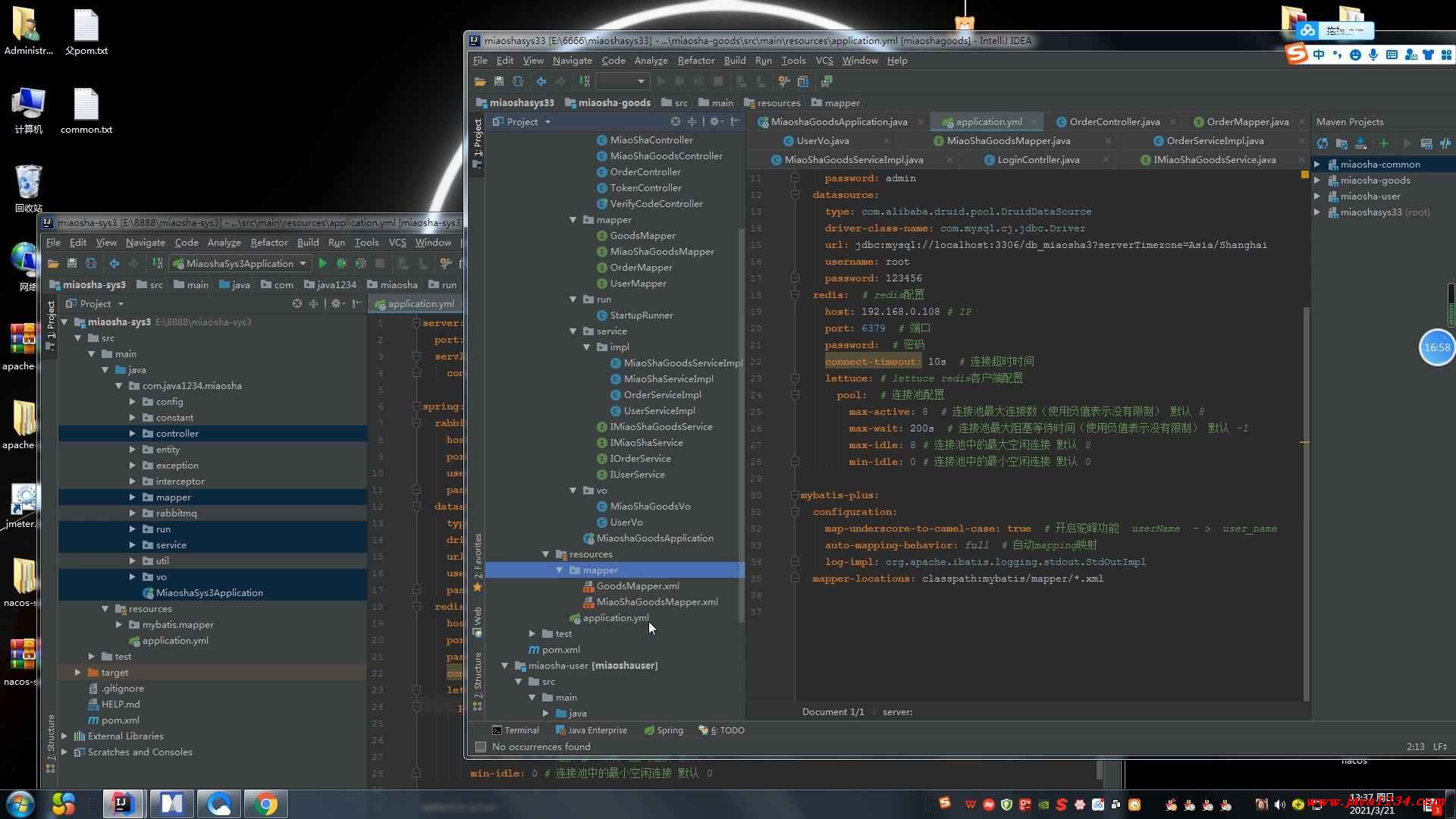Expand the controller folder in miaosha-sys3
Screen dimensions: 1456x819
click(x=132, y=434)
